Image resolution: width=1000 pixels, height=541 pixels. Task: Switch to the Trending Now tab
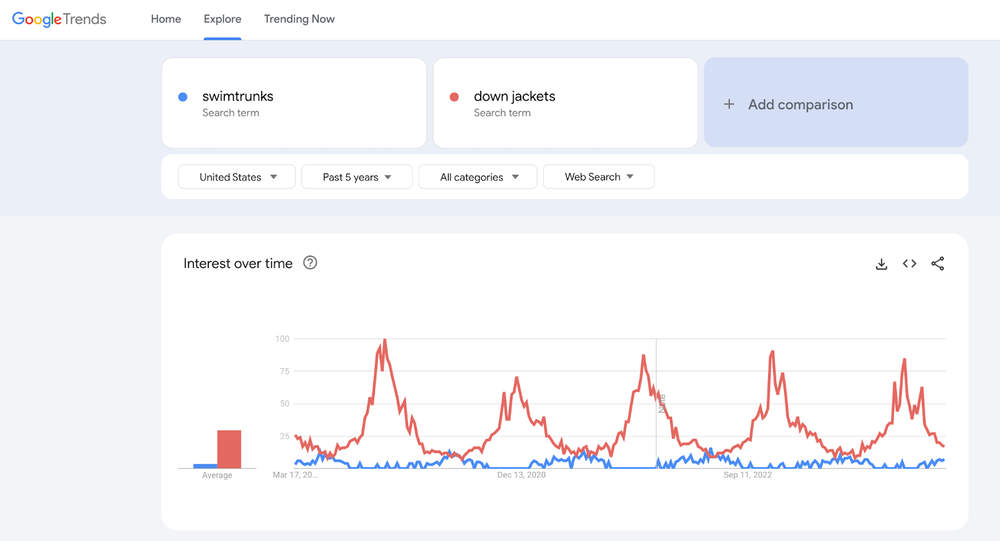click(x=299, y=19)
